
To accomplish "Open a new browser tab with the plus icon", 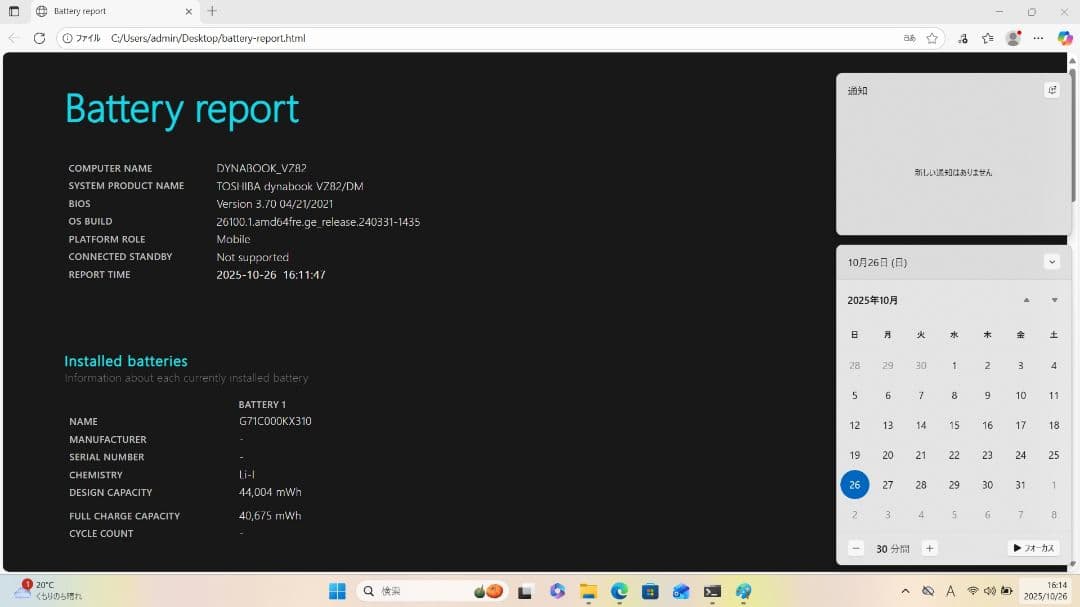I will pos(211,12).
